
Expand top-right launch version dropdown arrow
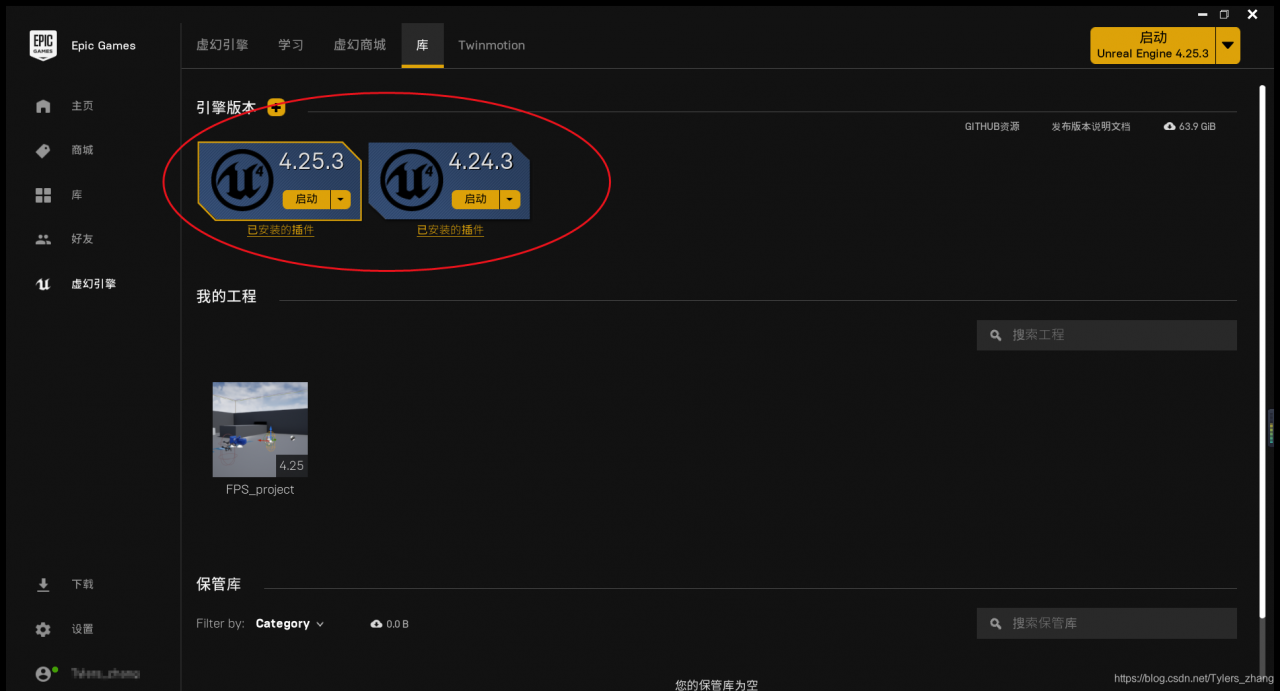[x=1228, y=45]
